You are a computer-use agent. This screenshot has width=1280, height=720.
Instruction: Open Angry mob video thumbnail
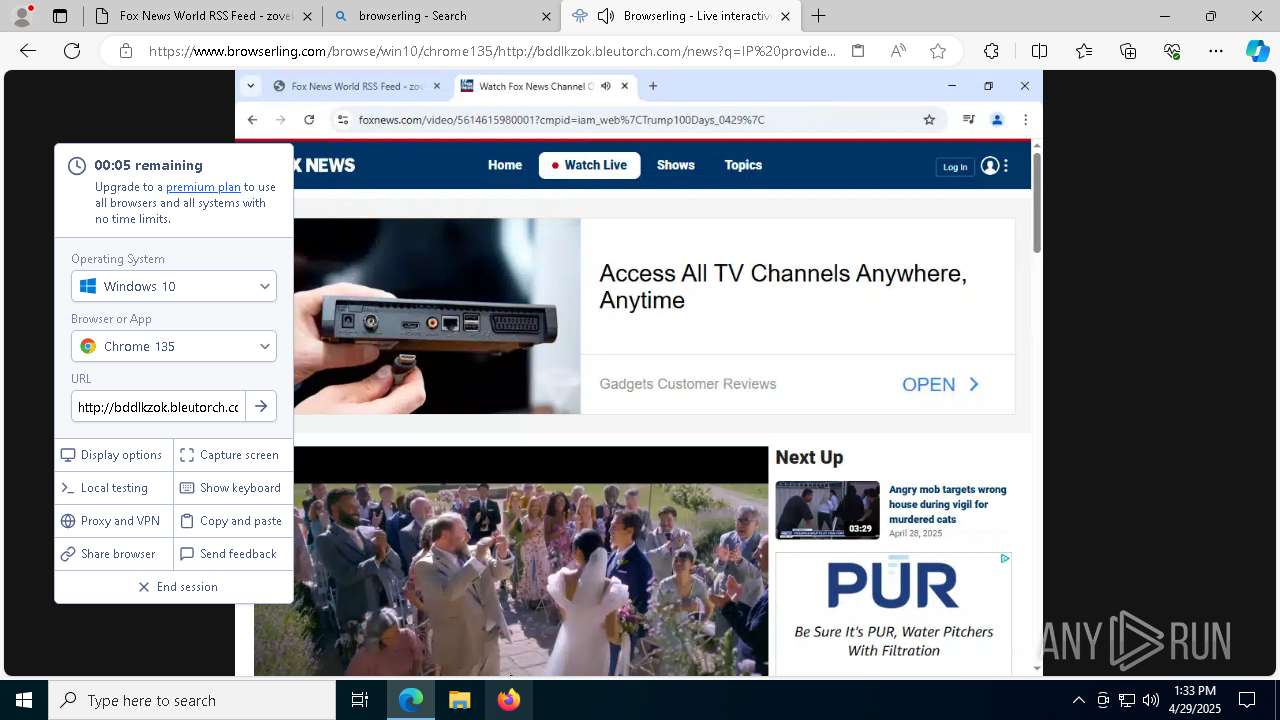[827, 510]
